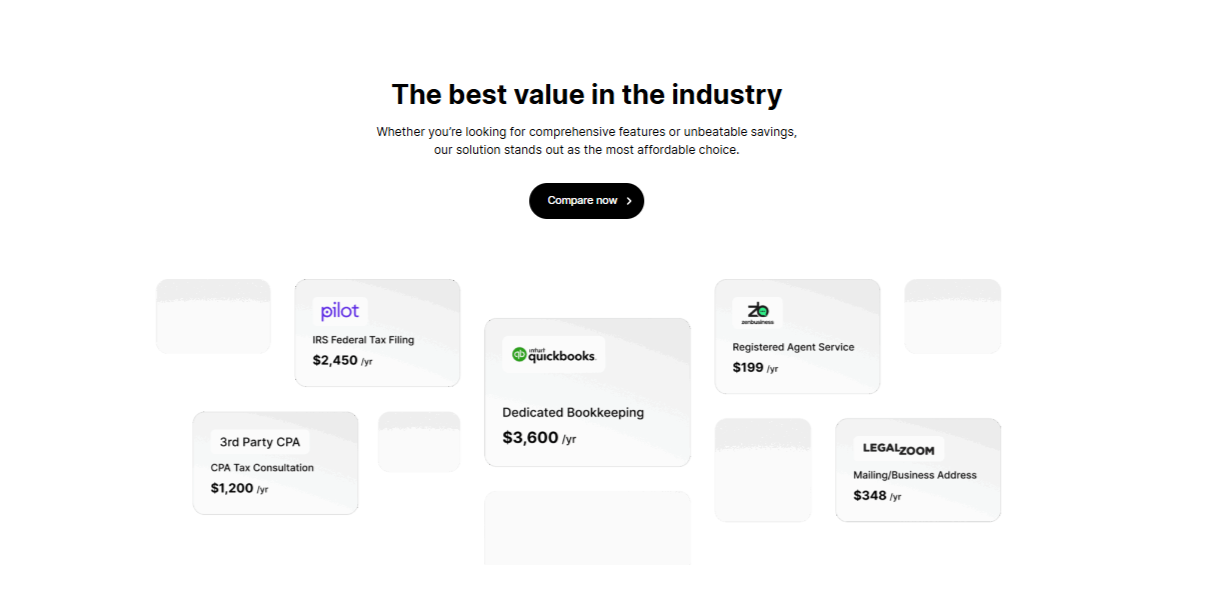This screenshot has height=605, width=1206.
Task: Click the CPA Tax Consultation label
Action: pyautogui.click(x=262, y=467)
